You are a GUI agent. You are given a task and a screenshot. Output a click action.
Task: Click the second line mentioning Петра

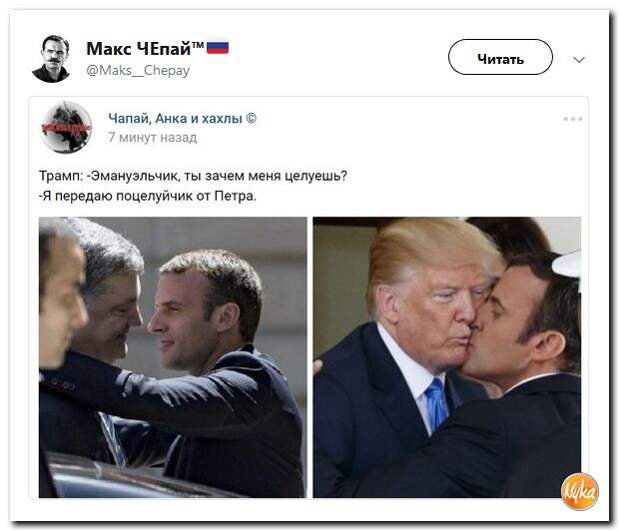148,196
